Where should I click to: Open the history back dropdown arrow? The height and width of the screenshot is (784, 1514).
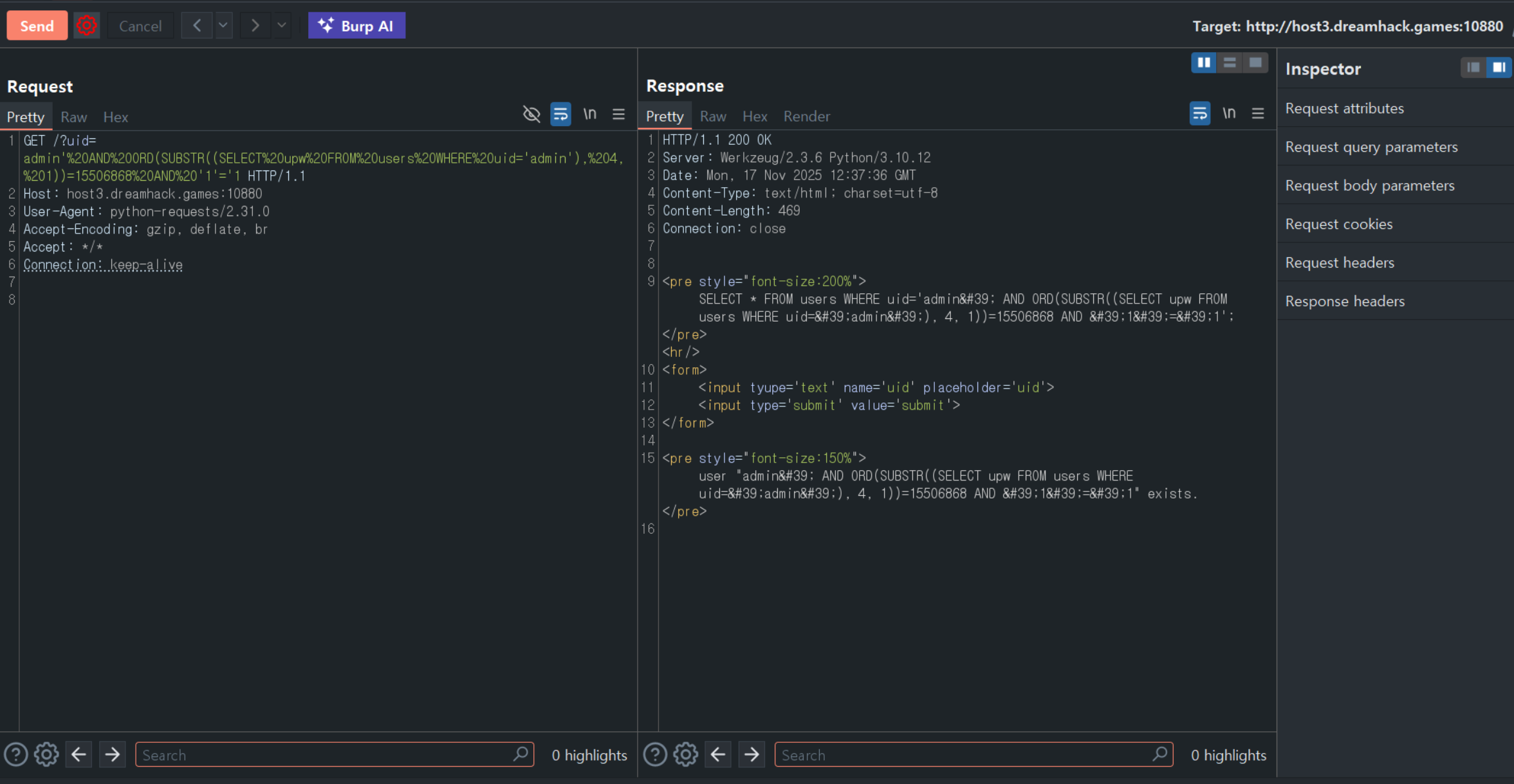pyautogui.click(x=223, y=26)
